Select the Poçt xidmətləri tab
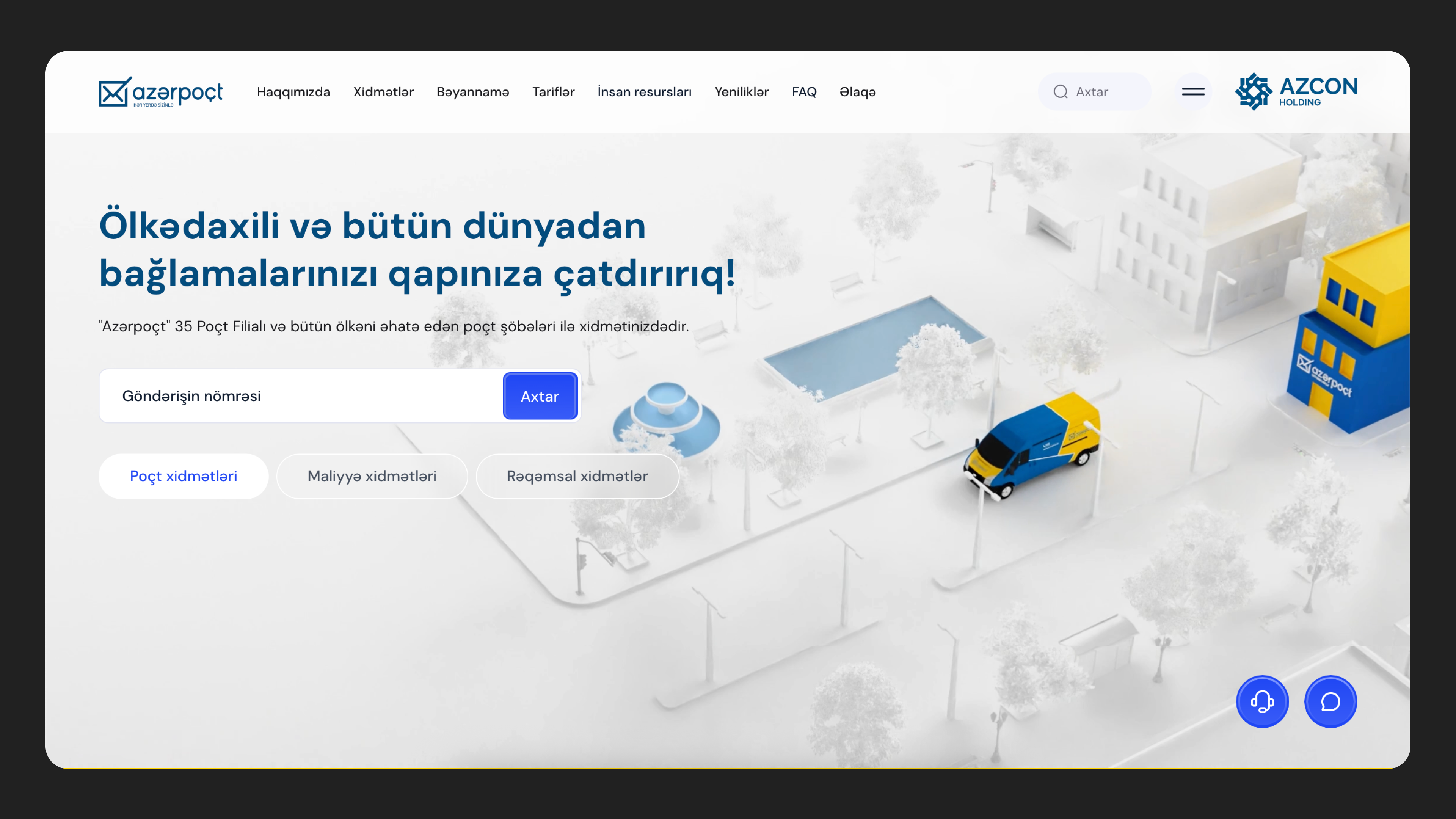This screenshot has width=1456, height=819. [183, 476]
